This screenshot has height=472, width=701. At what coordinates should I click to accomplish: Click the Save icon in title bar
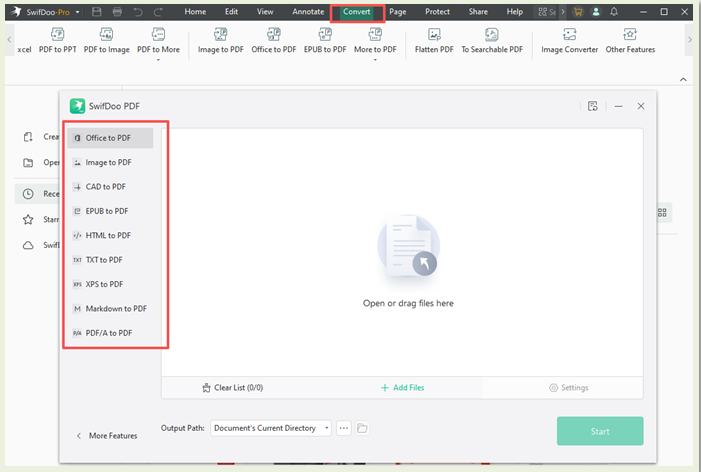pyautogui.click(x=97, y=12)
